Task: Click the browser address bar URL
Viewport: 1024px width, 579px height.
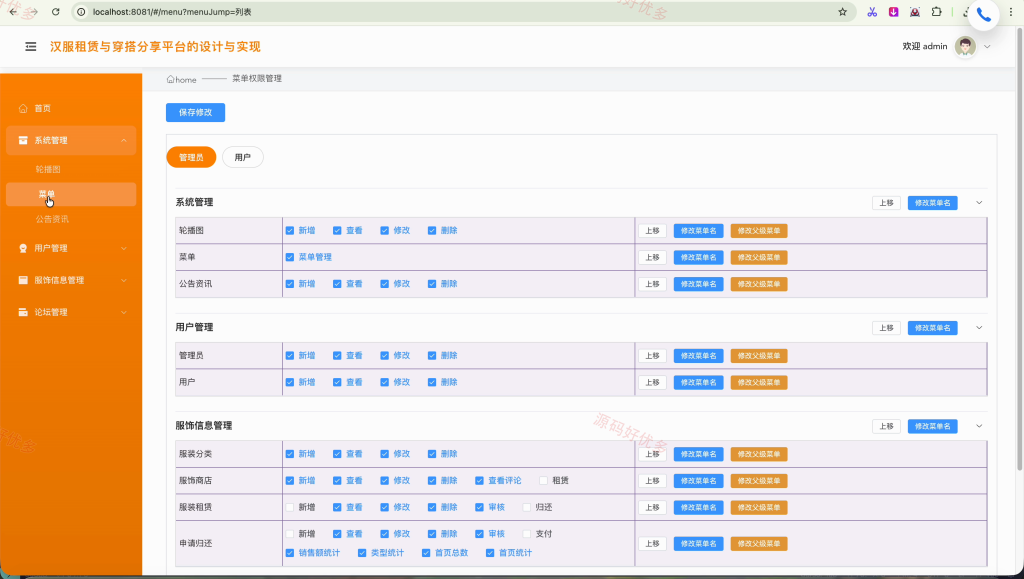Action: [x=172, y=12]
